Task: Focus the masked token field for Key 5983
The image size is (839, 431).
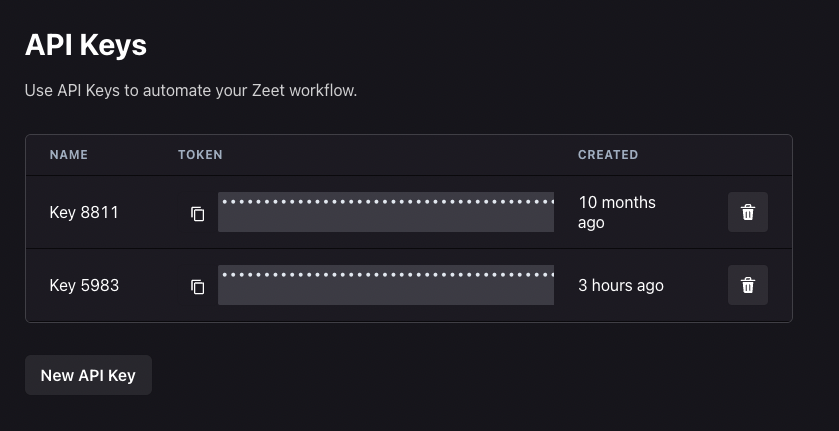Action: (x=386, y=285)
